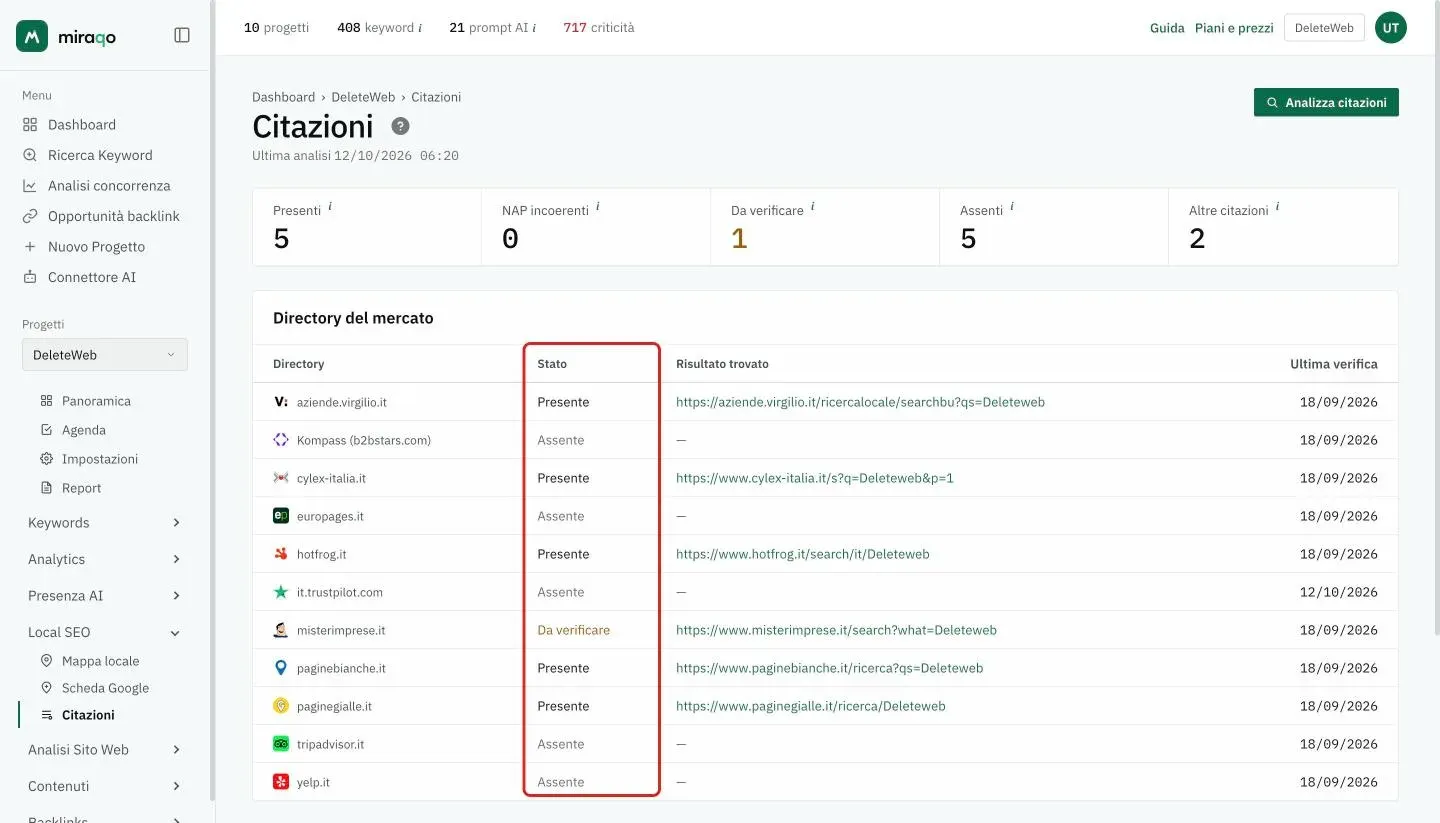Click the 12/10/2026 date in Trustpilot row
Image resolution: width=1440 pixels, height=823 pixels.
[x=1339, y=592]
